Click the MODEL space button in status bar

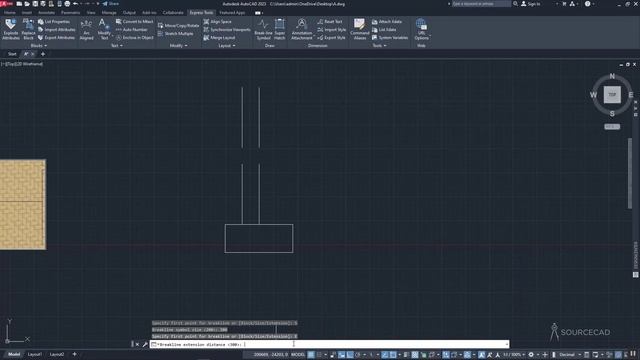[x=298, y=355]
